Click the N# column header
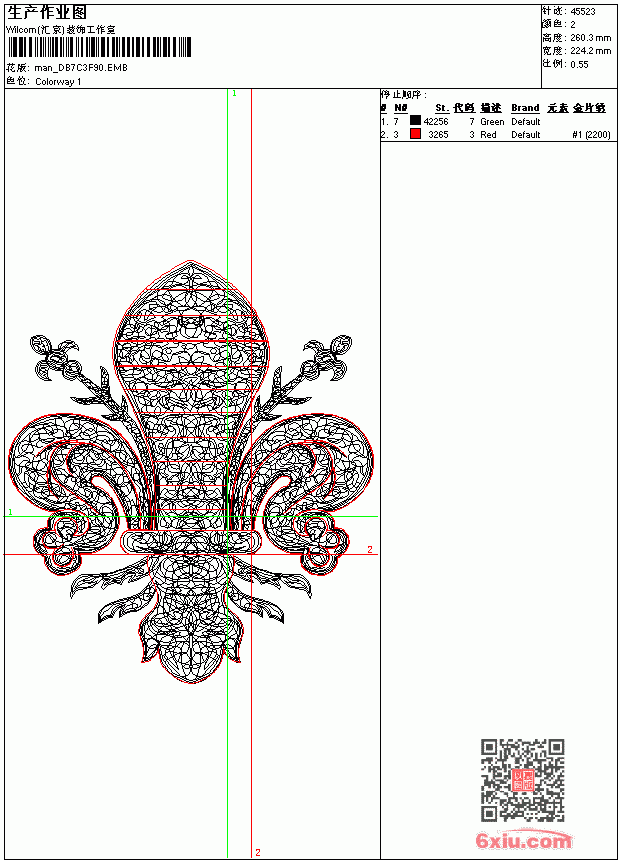This screenshot has width=620, height=860. pyautogui.click(x=401, y=108)
